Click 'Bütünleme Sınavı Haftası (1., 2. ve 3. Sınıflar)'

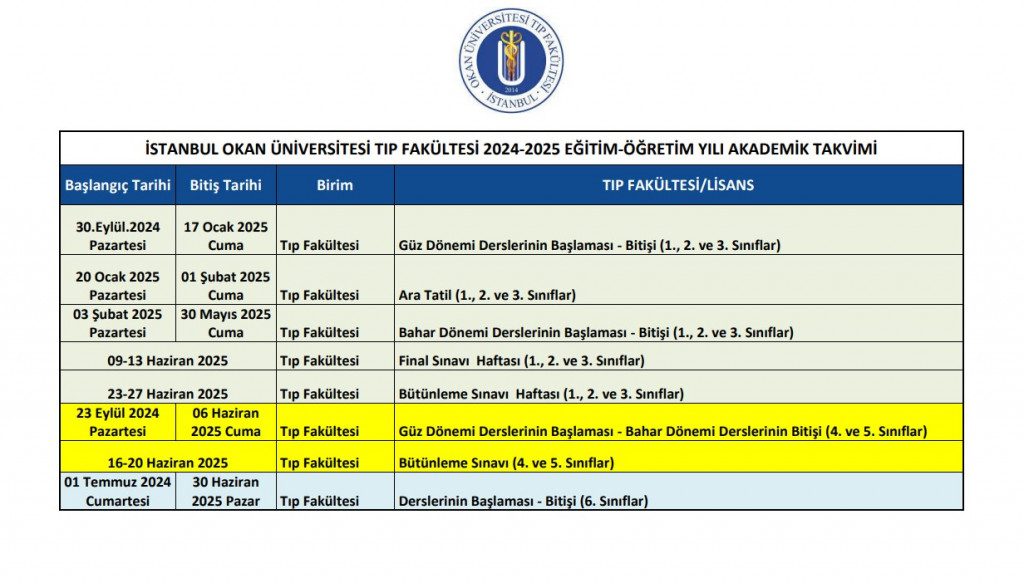[x=541, y=394]
